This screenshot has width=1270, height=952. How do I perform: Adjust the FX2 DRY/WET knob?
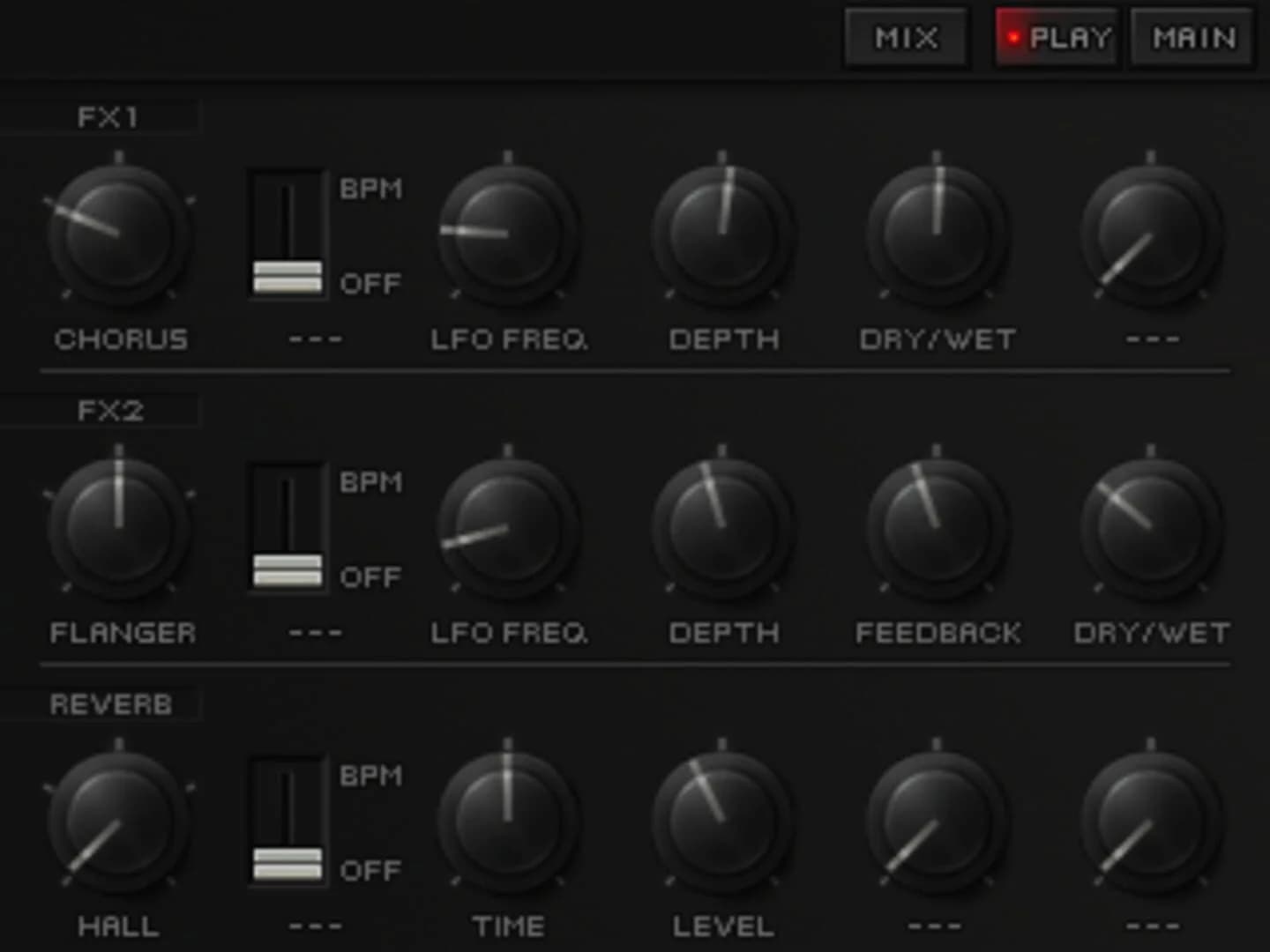(x=1151, y=529)
